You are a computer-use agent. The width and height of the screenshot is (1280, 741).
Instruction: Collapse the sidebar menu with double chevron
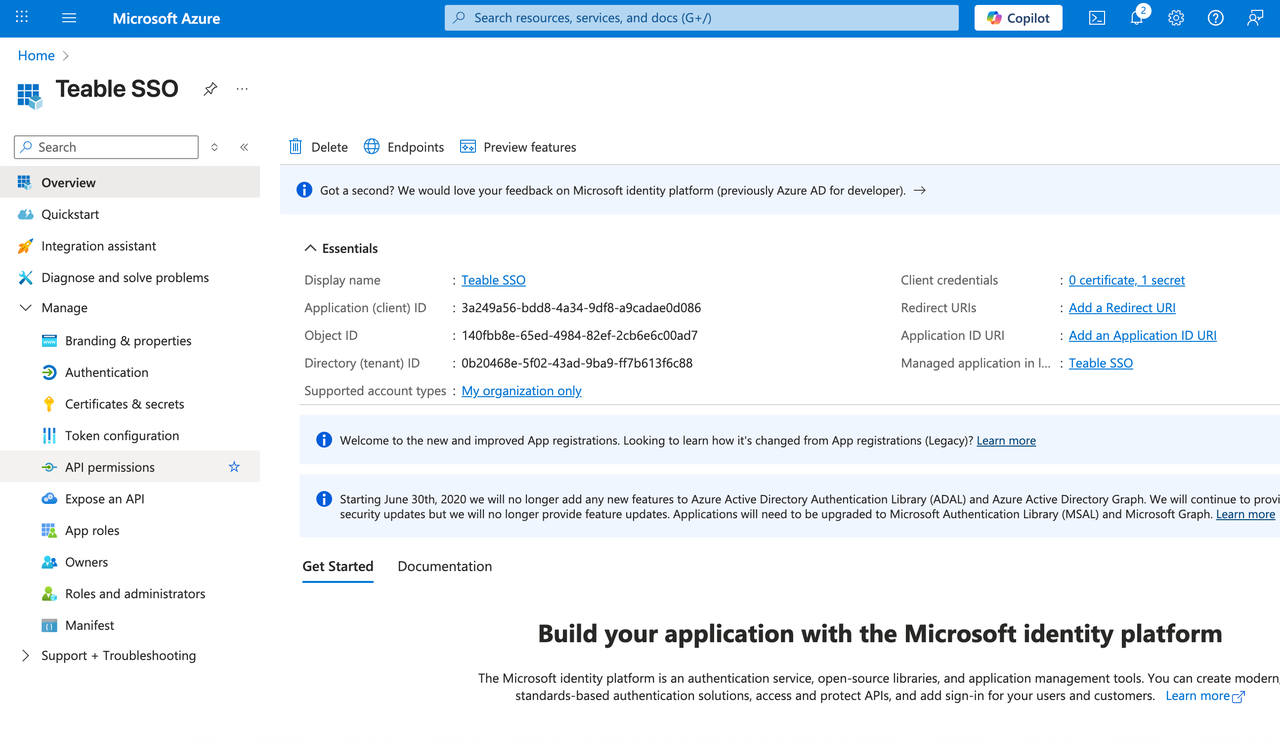(x=244, y=147)
